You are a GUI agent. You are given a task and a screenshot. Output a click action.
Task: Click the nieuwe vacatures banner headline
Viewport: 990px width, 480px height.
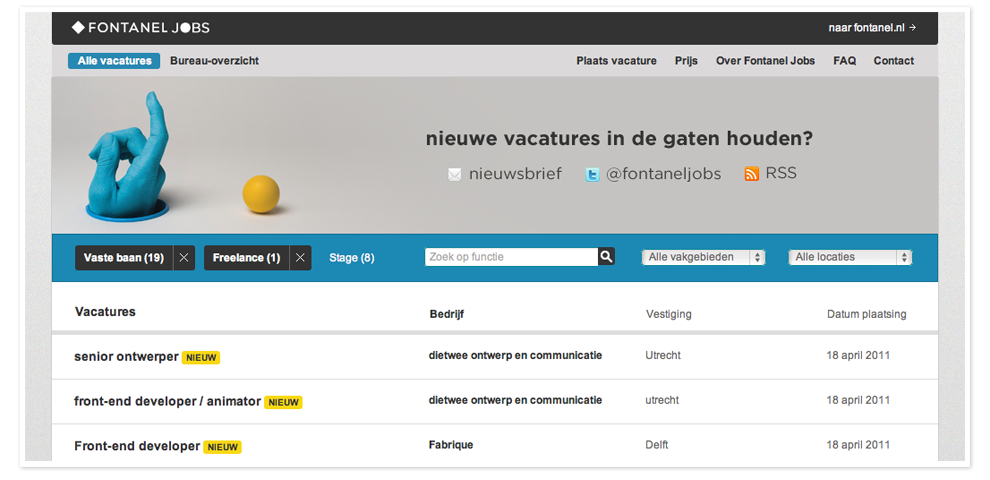coord(619,139)
